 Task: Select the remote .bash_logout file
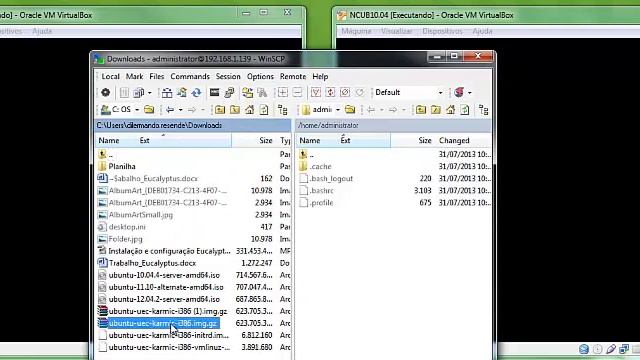pyautogui.click(x=331, y=179)
